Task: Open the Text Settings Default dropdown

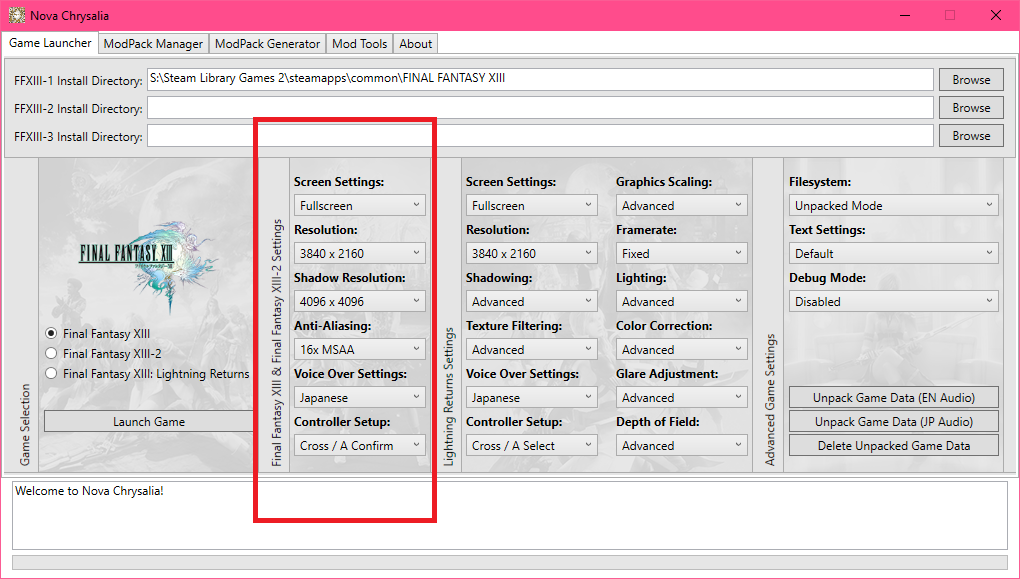Action: pyautogui.click(x=894, y=254)
